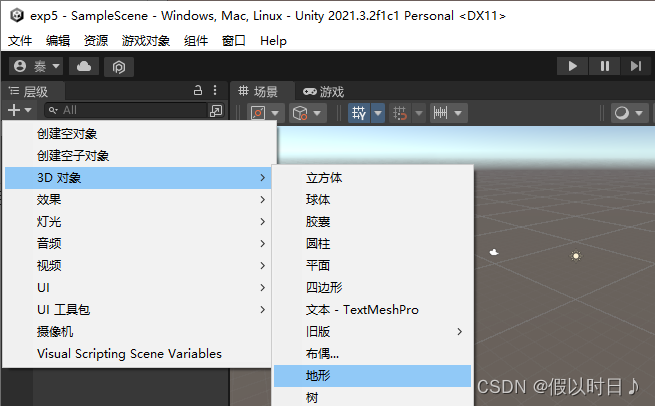Open hierarchy search in window icon
Image resolution: width=655 pixels, height=406 pixels.
tap(216, 111)
